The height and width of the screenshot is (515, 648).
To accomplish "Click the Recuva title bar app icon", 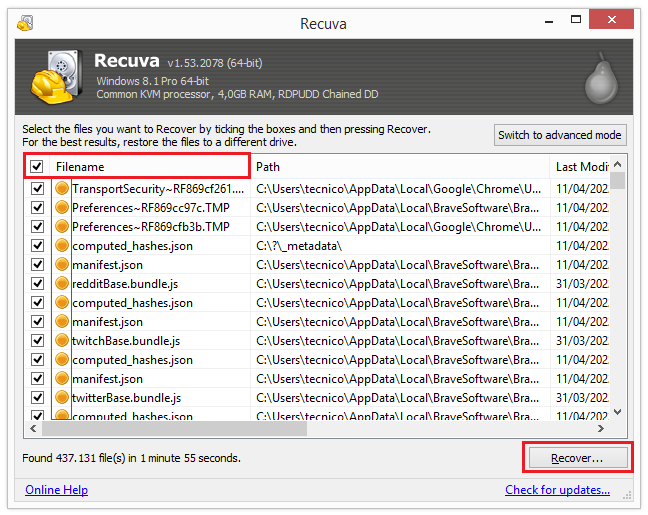I will pos(25,23).
